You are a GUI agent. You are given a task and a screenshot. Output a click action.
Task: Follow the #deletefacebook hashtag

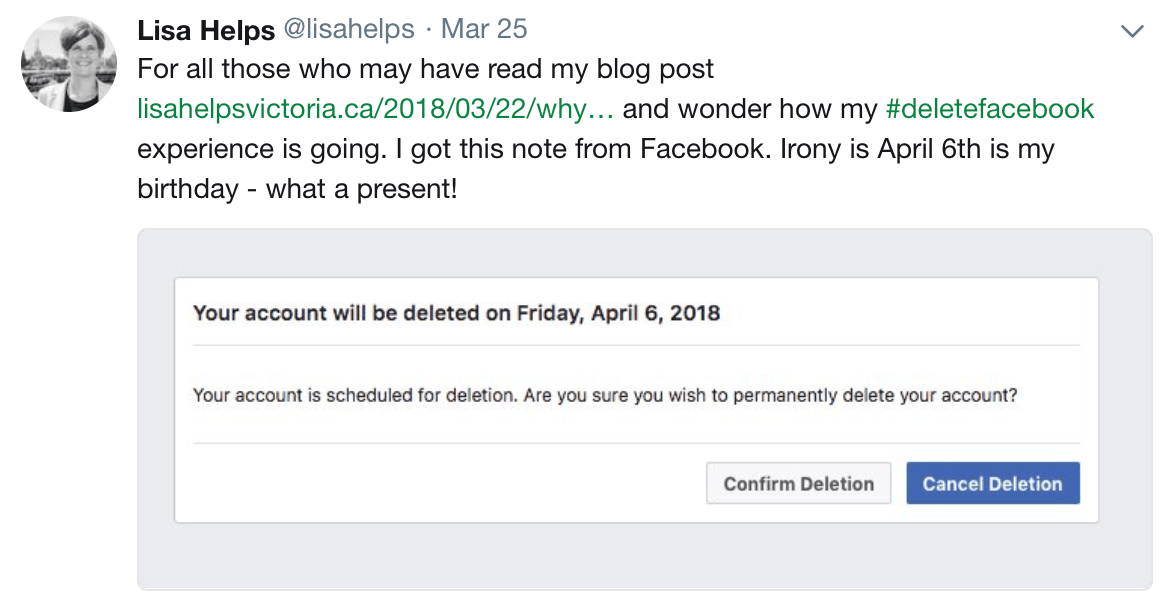tap(990, 108)
